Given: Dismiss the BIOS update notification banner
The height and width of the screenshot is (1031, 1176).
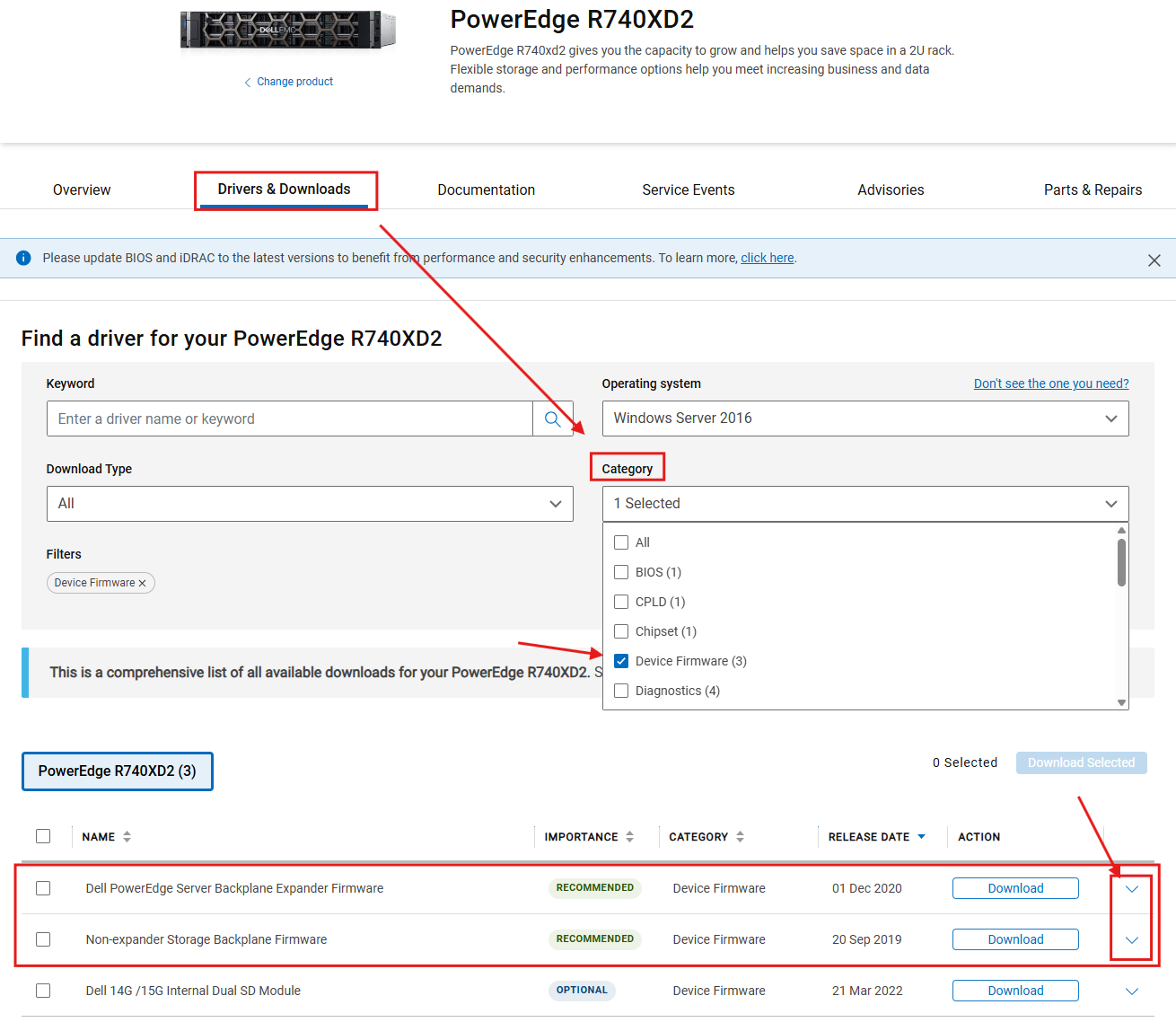Looking at the screenshot, I should [x=1154, y=260].
